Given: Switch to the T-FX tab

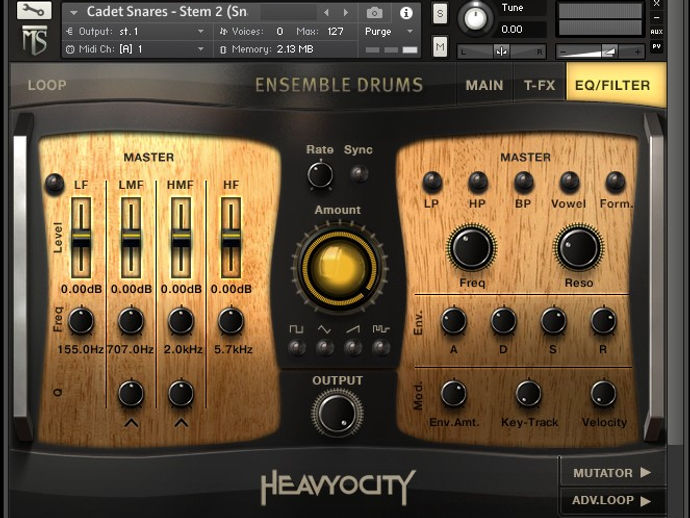Looking at the screenshot, I should coord(540,85).
